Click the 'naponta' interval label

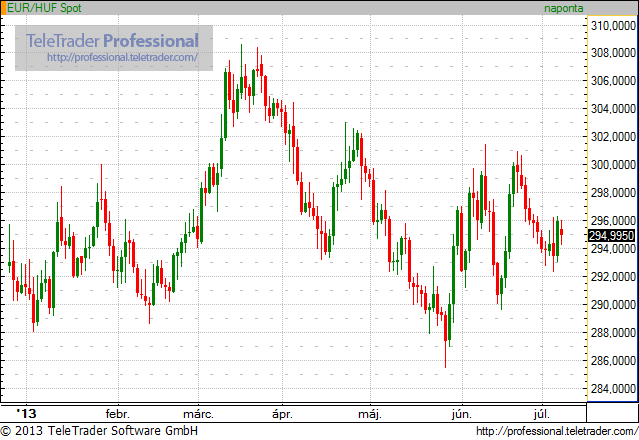(564, 8)
